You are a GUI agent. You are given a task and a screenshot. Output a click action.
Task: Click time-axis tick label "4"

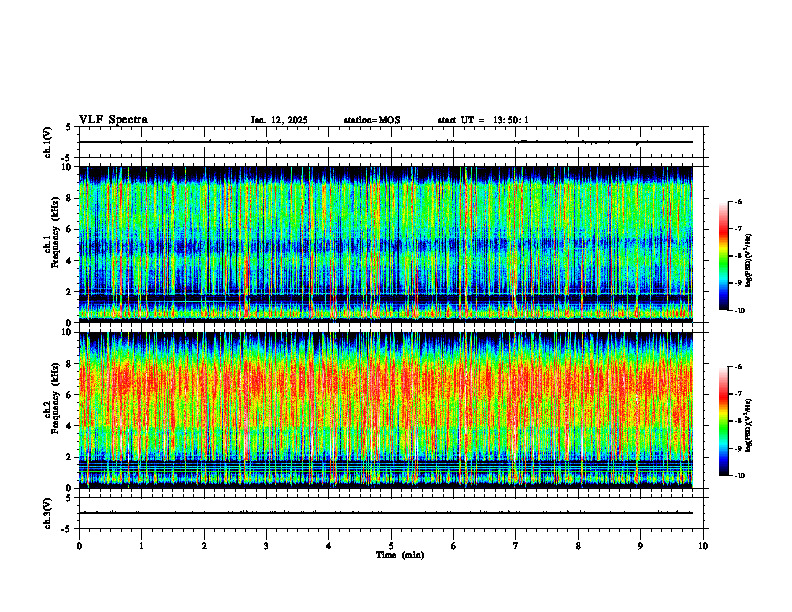click(x=329, y=546)
